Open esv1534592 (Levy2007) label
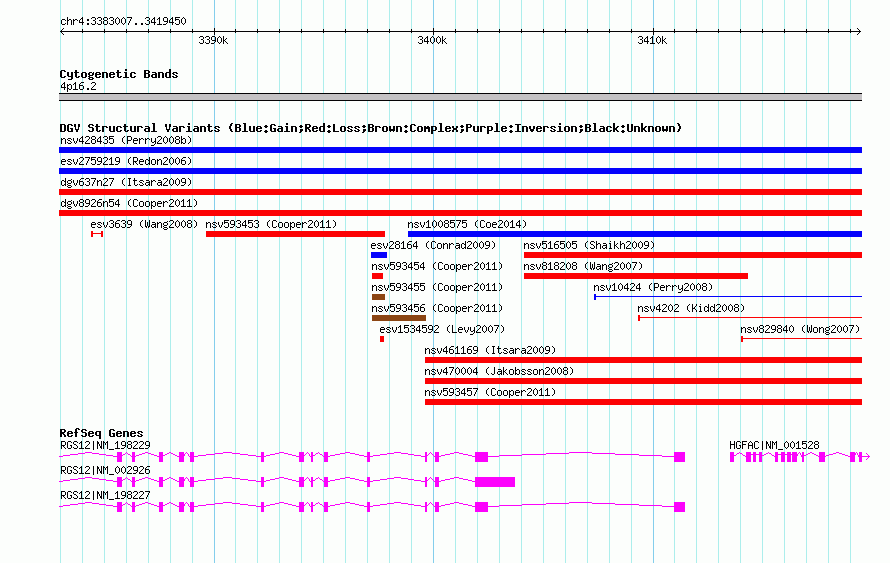Screen dimensions: 890x563 [x=442, y=329]
